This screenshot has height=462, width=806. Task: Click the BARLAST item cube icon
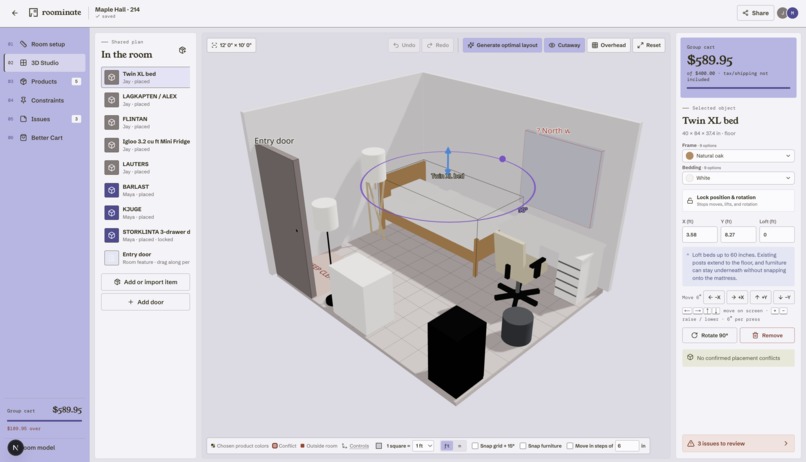click(112, 190)
